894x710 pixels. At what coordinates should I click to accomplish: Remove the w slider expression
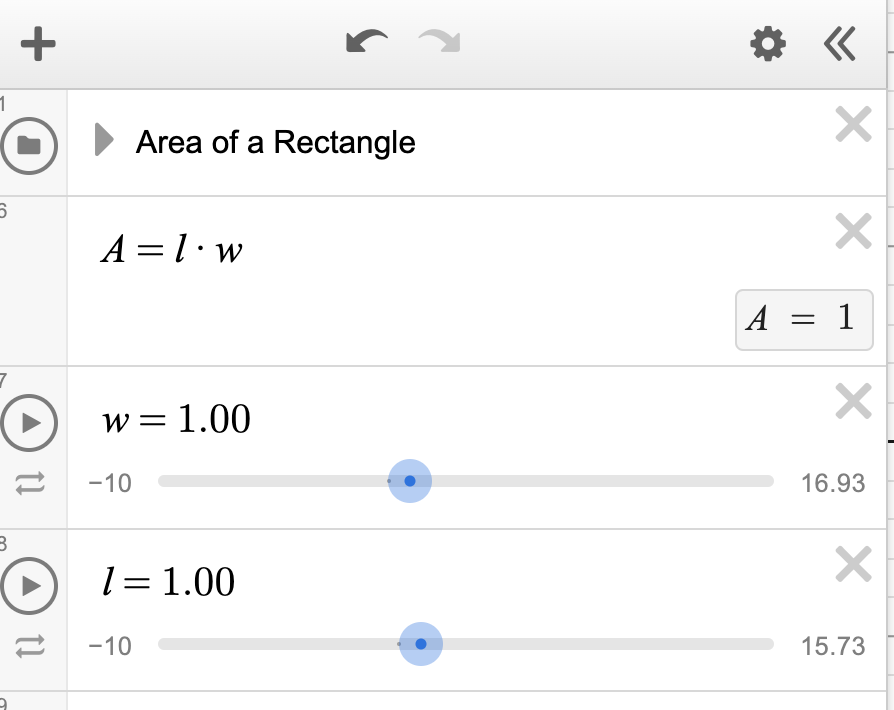point(853,402)
